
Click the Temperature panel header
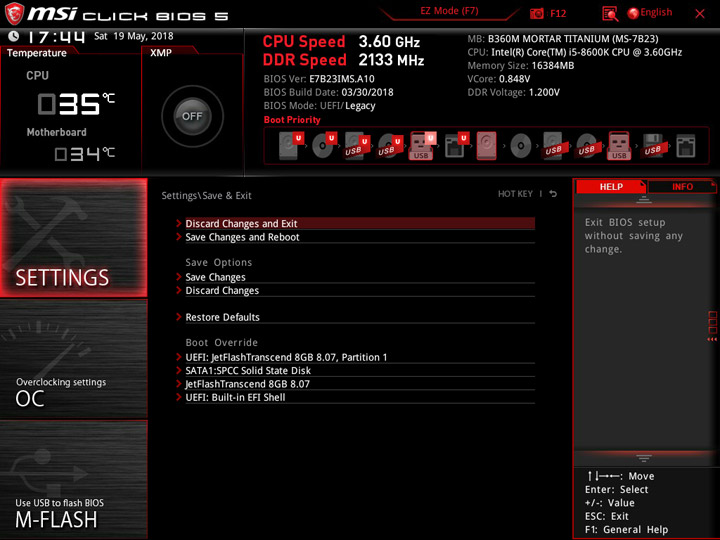(x=37, y=53)
